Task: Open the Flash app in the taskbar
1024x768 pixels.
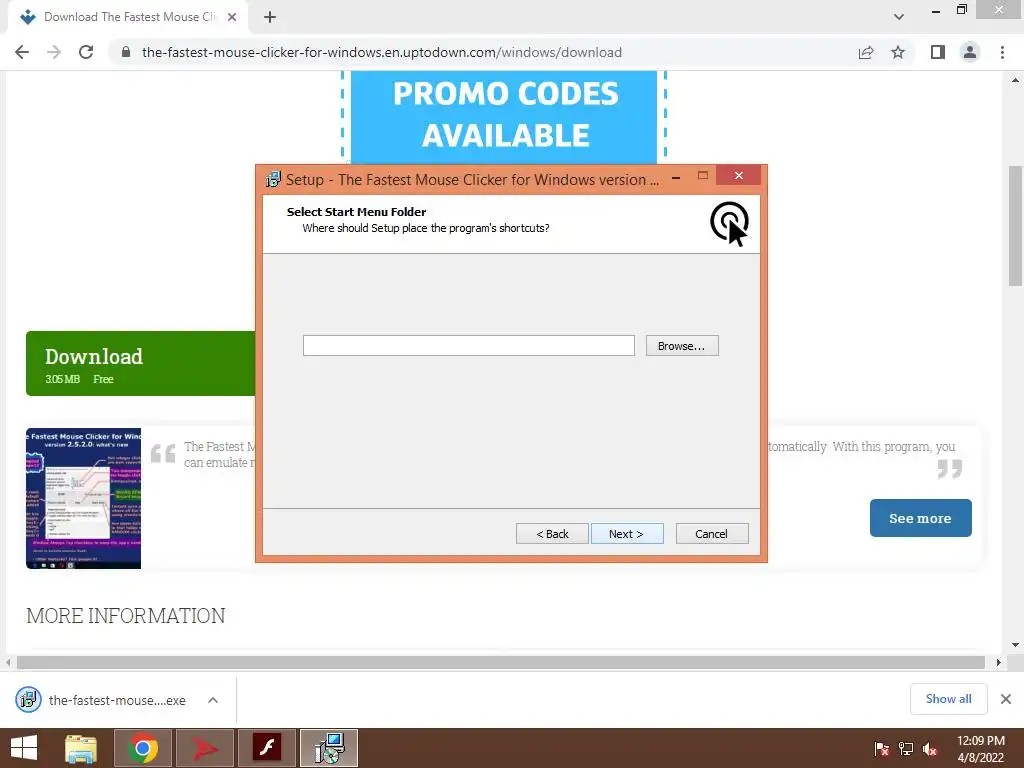Action: coord(267,748)
